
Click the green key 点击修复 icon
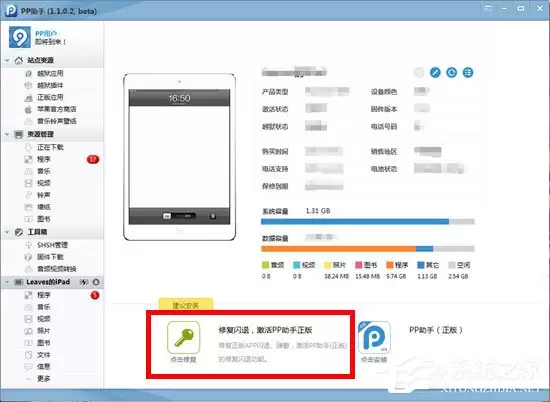click(x=183, y=337)
